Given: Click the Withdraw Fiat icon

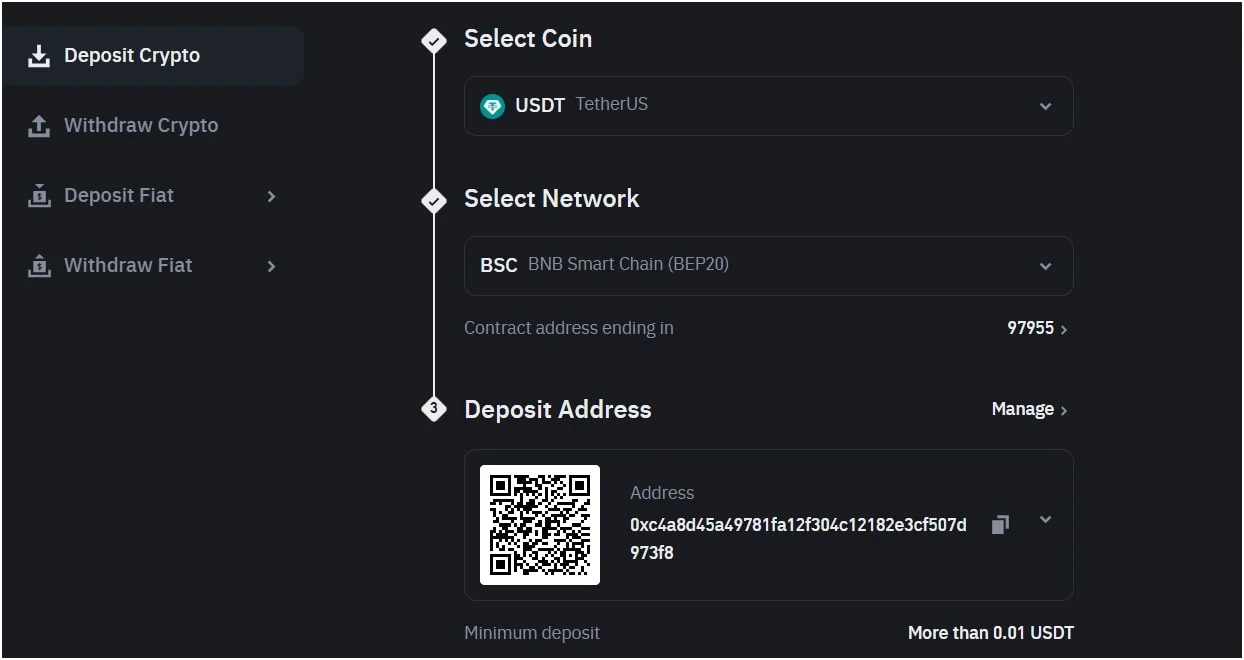Looking at the screenshot, I should (x=39, y=266).
